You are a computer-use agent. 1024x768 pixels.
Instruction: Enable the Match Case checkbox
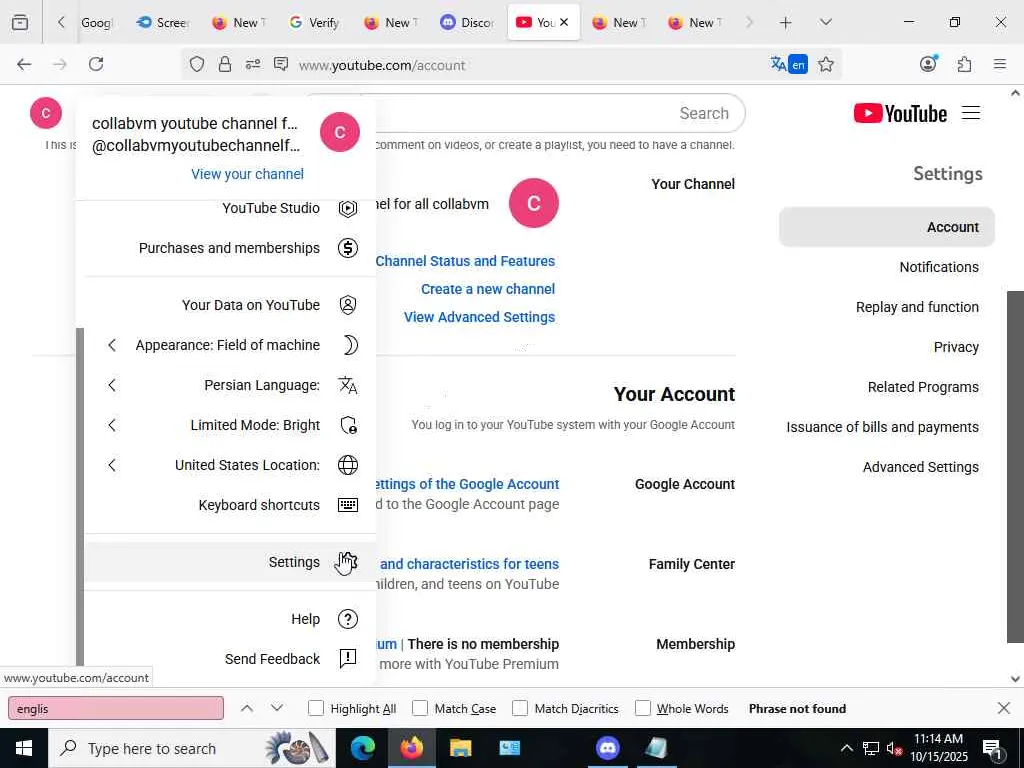[420, 708]
